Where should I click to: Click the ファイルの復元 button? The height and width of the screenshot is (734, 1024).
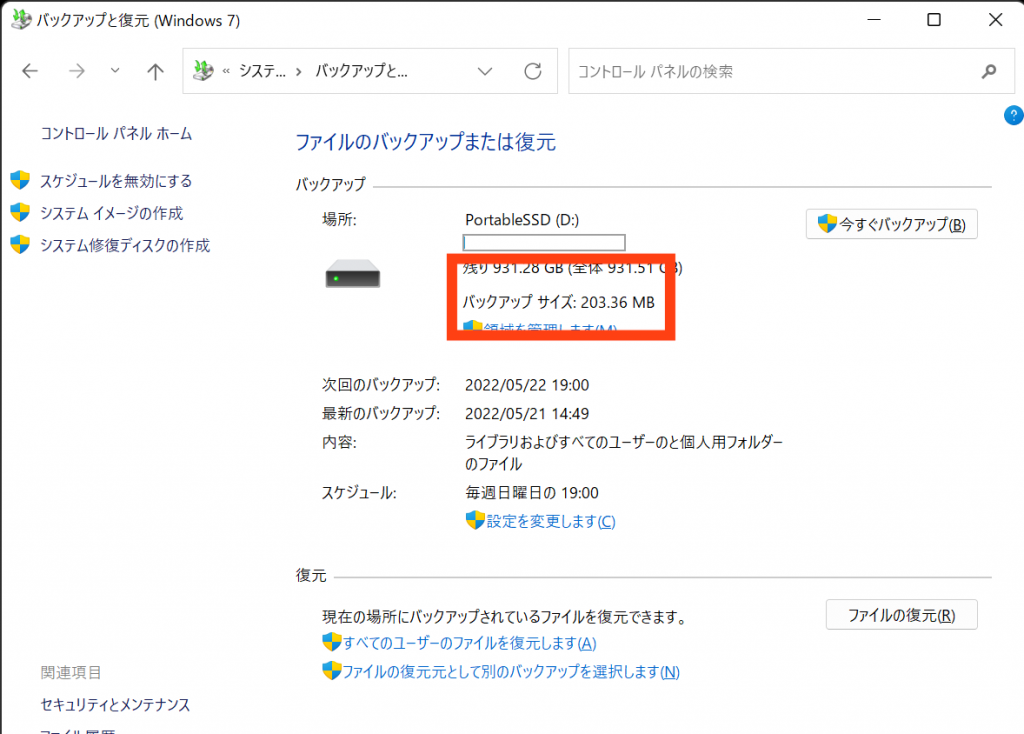[x=901, y=614]
